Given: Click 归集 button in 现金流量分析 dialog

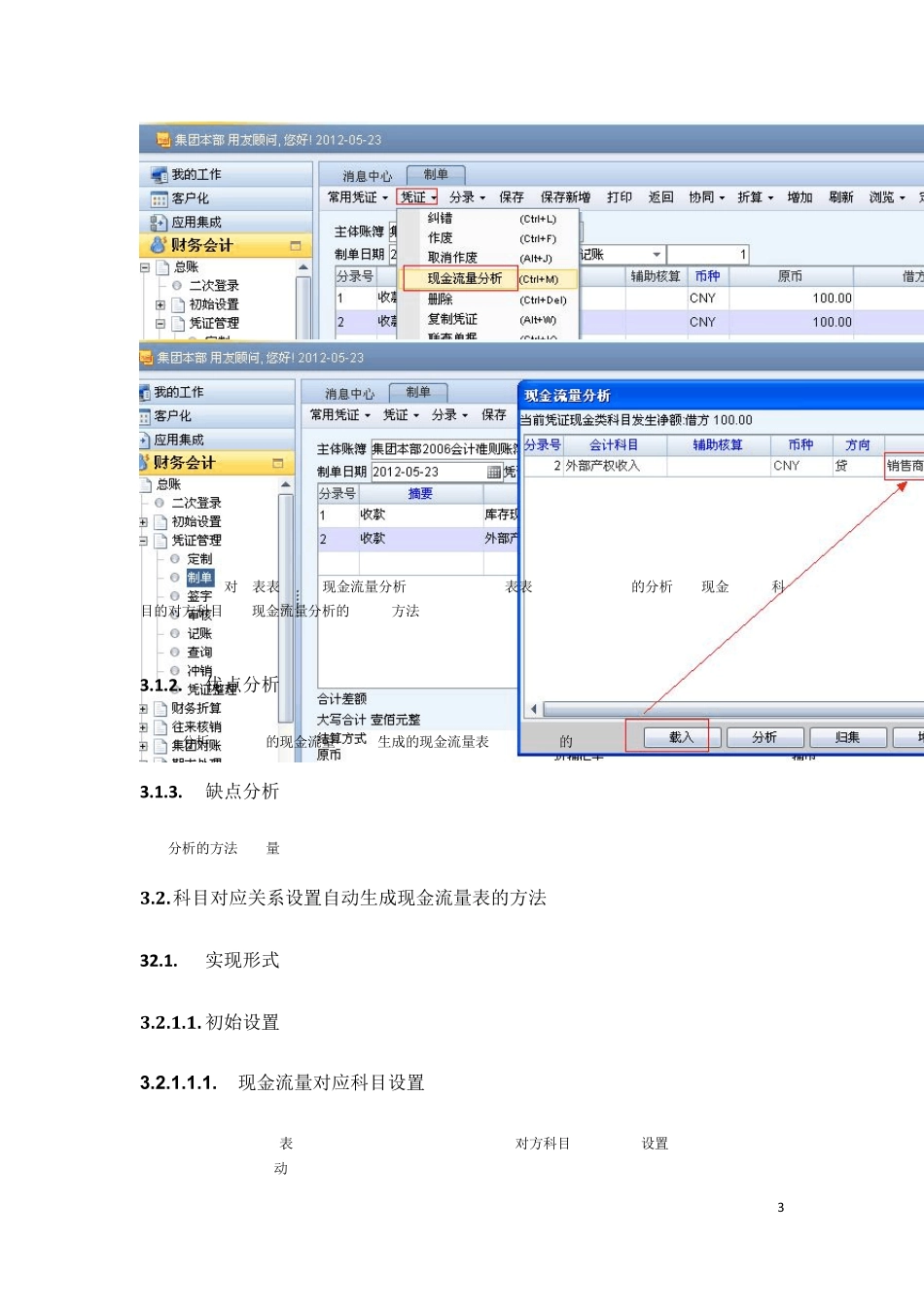Looking at the screenshot, I should click(x=847, y=737).
